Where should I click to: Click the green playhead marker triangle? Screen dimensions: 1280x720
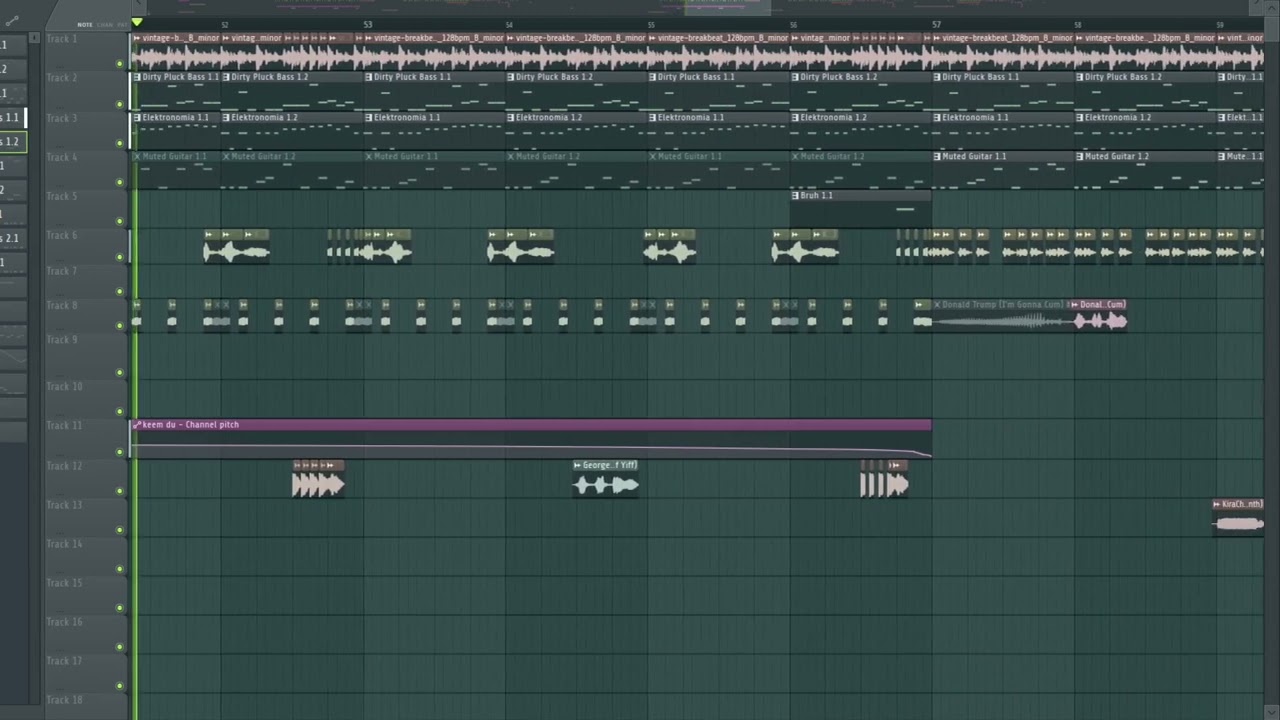(x=137, y=23)
